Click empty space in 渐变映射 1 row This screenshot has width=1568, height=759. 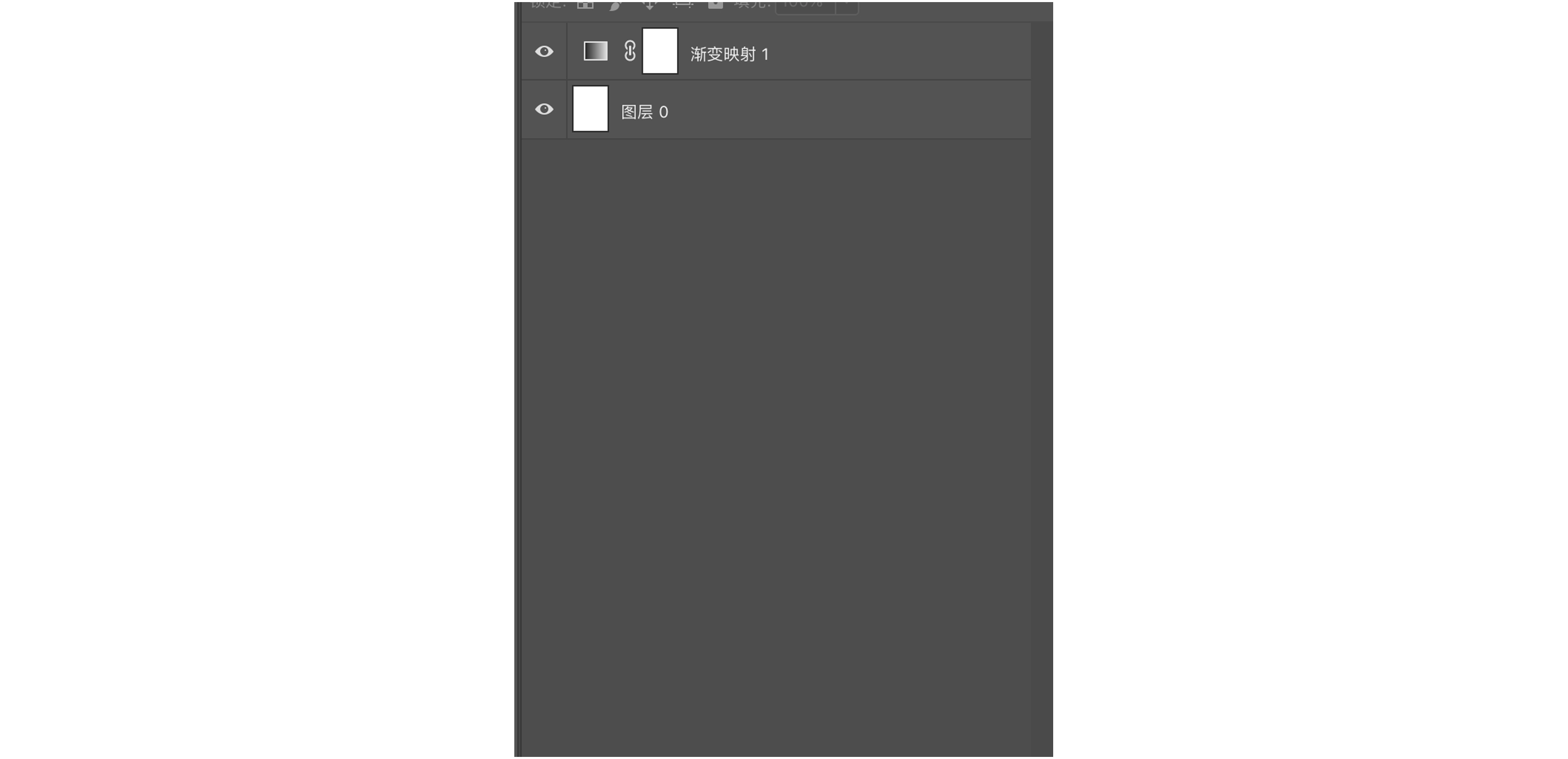(901, 52)
